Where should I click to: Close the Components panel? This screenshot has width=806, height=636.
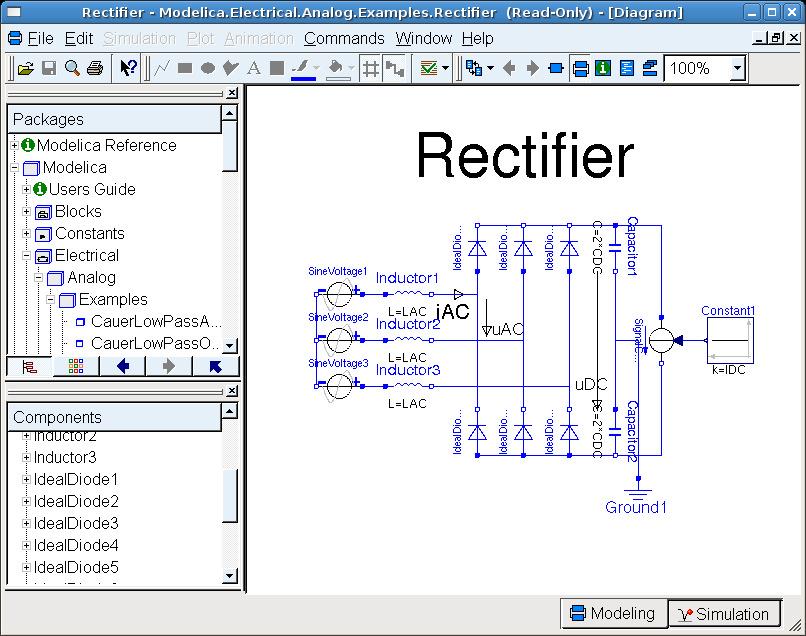pyautogui.click(x=232, y=391)
